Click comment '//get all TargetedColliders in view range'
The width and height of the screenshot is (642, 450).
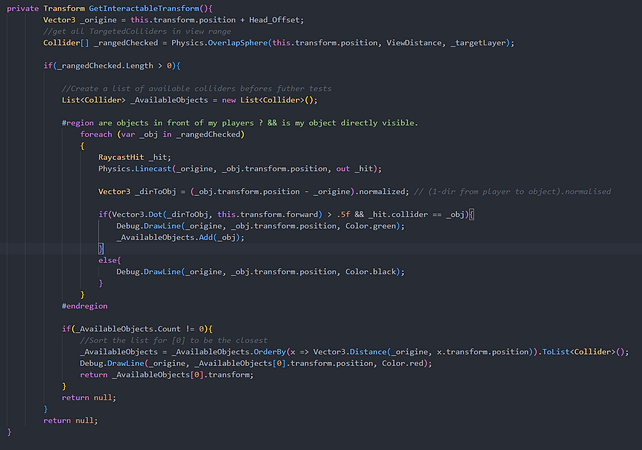(137, 32)
